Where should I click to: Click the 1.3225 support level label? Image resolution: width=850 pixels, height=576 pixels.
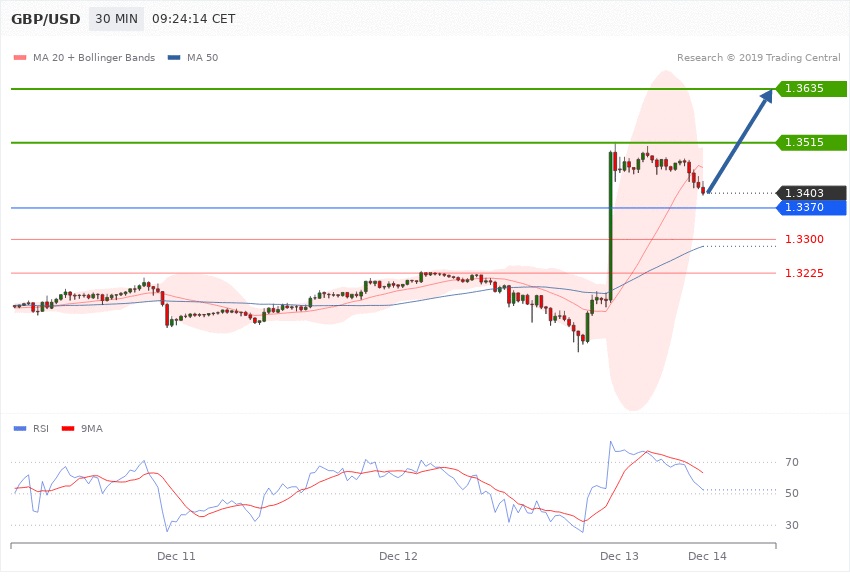pos(804,273)
